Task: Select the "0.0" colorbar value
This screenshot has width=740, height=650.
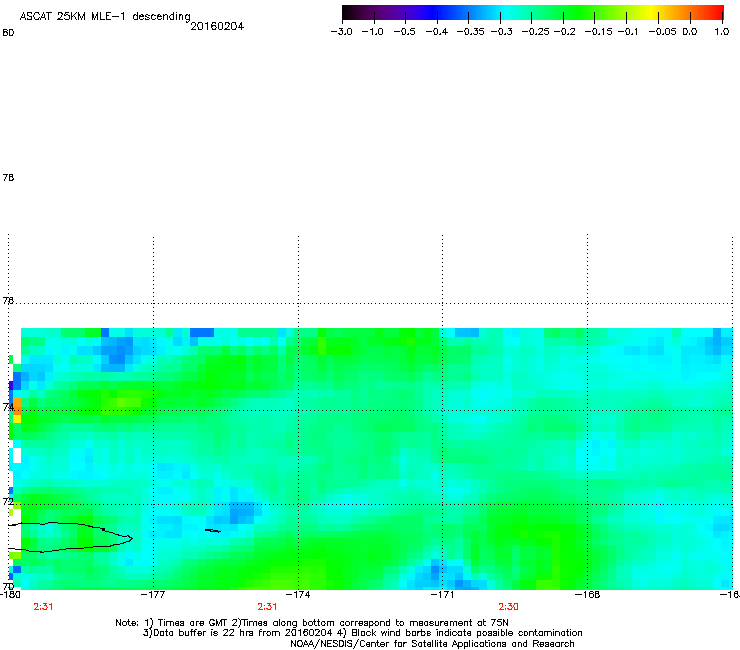Action: pyautogui.click(x=690, y=32)
